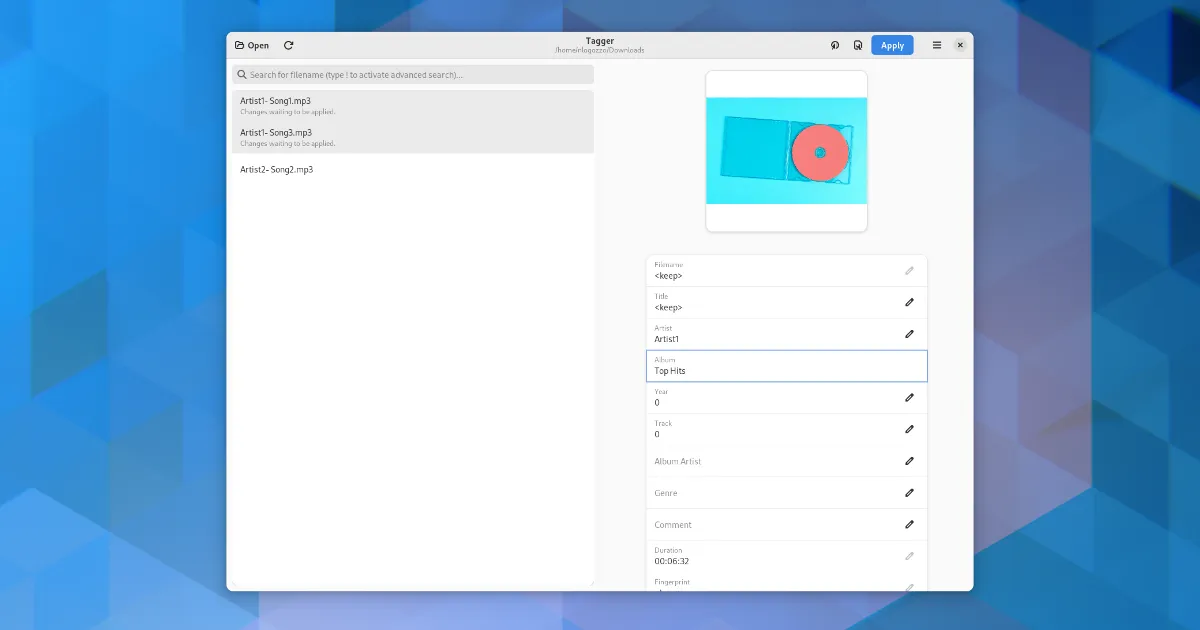The image size is (1200, 630).
Task: Select Artist1- Song3.mp3 in file list
Action: pos(412,137)
